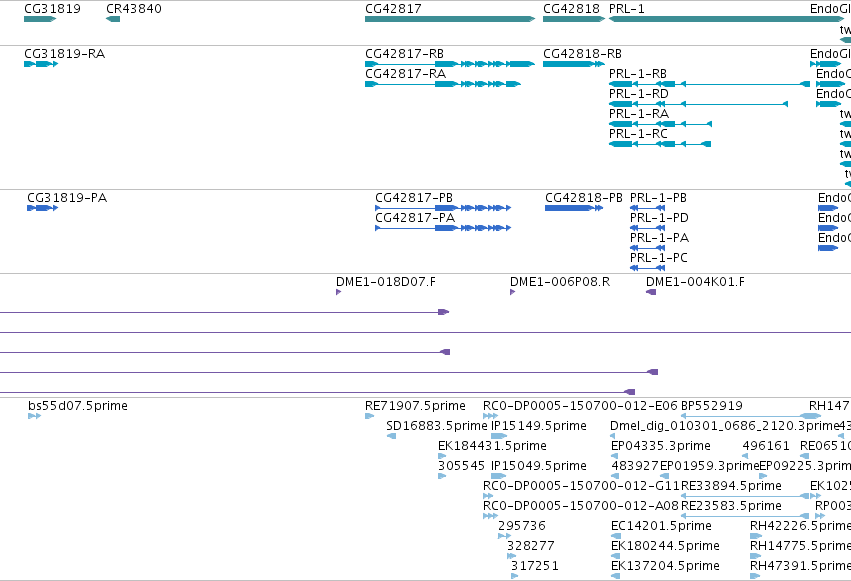Click protein CG42817-PB

pyautogui.click(x=414, y=198)
